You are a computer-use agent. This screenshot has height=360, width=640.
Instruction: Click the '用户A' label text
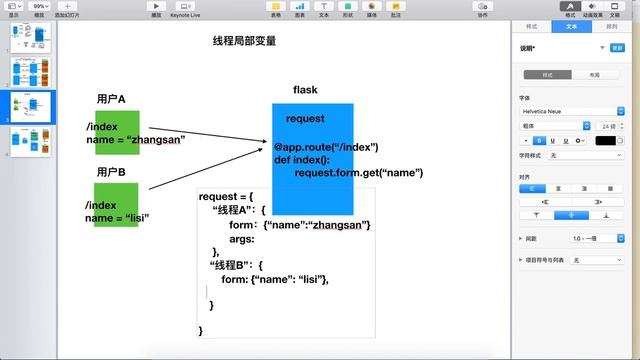[111, 99]
